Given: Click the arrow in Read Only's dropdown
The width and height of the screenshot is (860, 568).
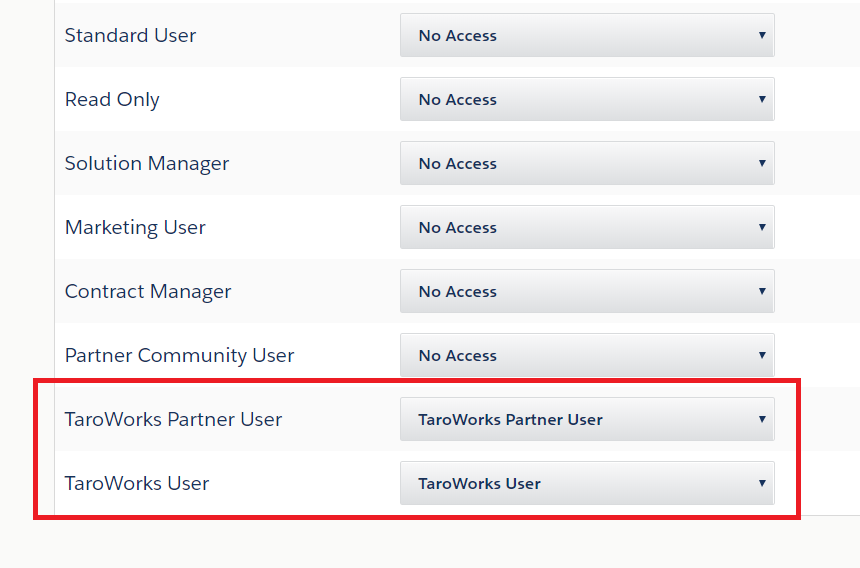Looking at the screenshot, I should click(x=761, y=99).
